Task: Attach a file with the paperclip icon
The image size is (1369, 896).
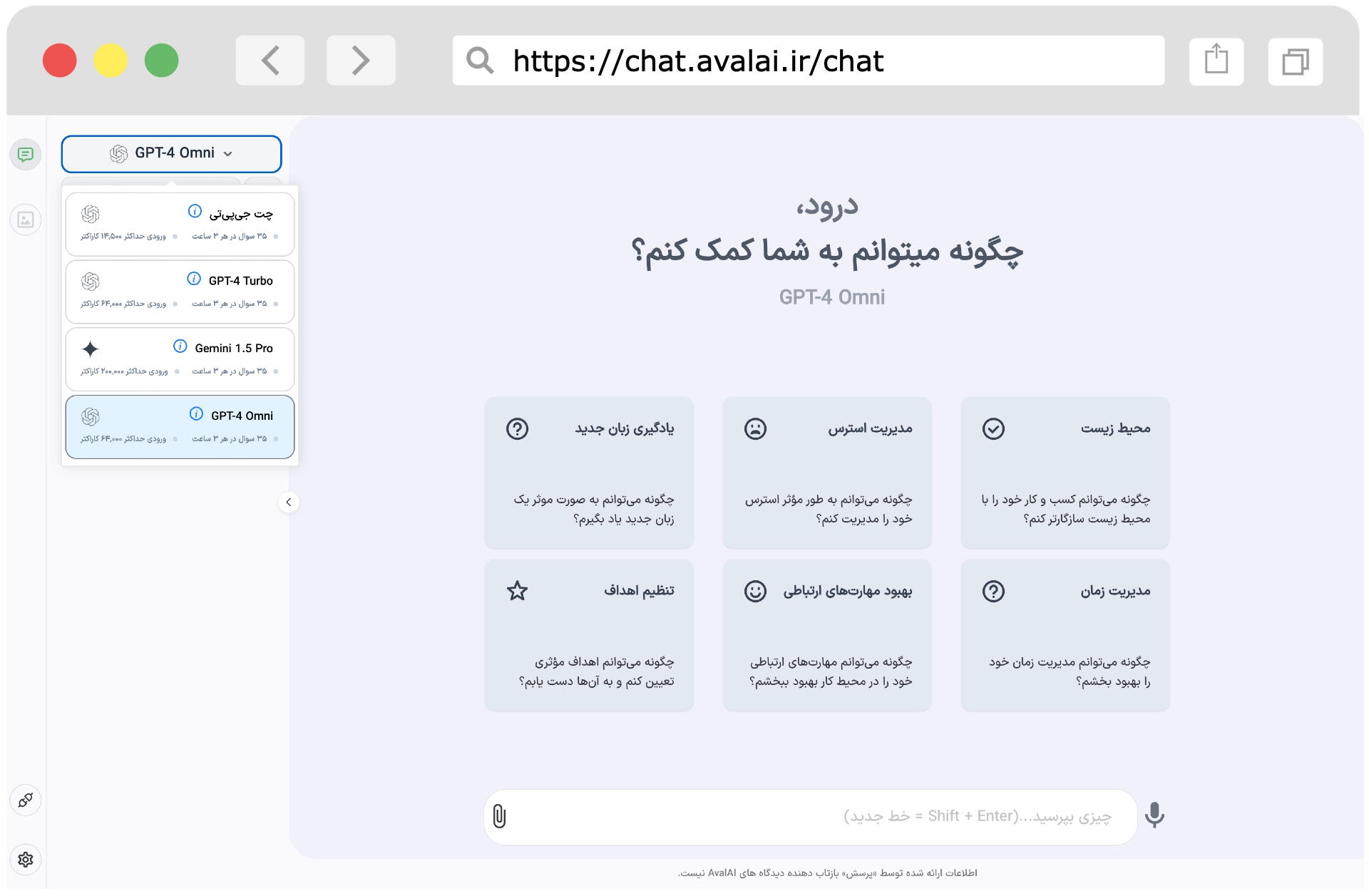Action: click(x=500, y=817)
